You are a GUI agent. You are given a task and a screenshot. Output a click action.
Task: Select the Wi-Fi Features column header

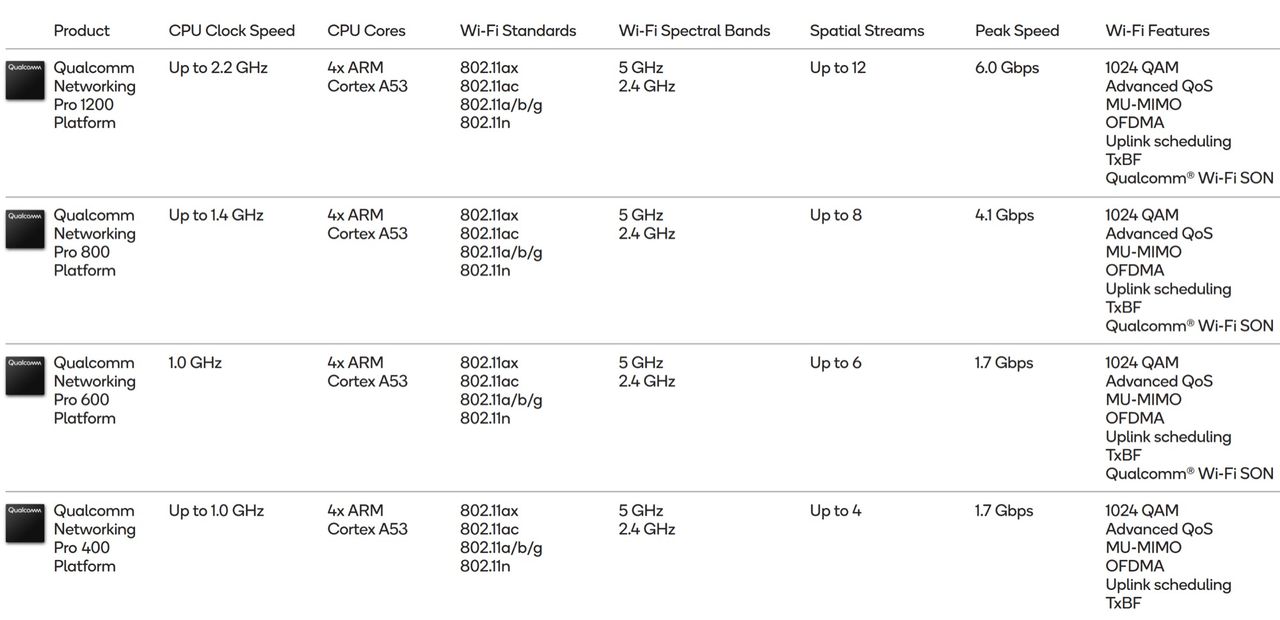pyautogui.click(x=1157, y=31)
